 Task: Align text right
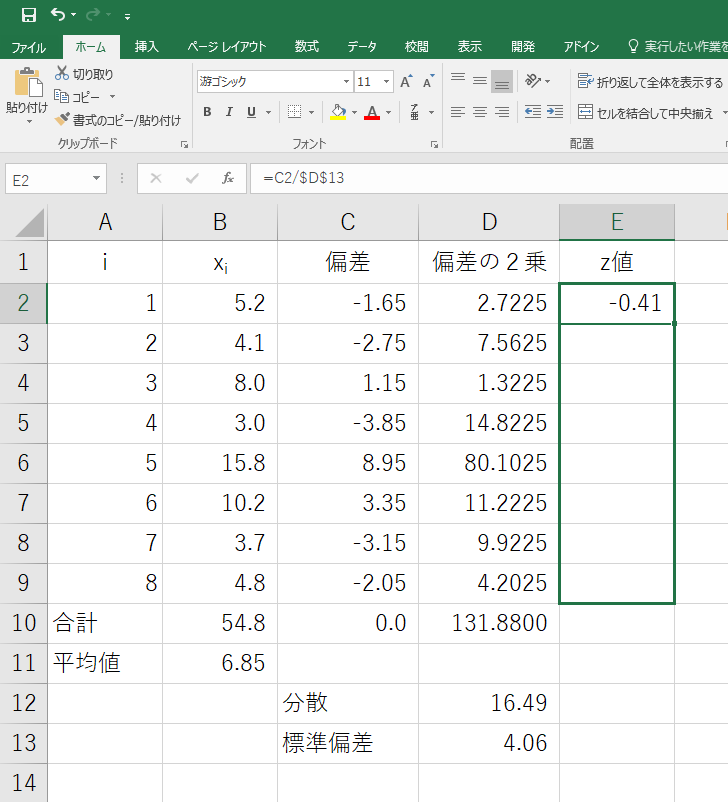coord(502,112)
